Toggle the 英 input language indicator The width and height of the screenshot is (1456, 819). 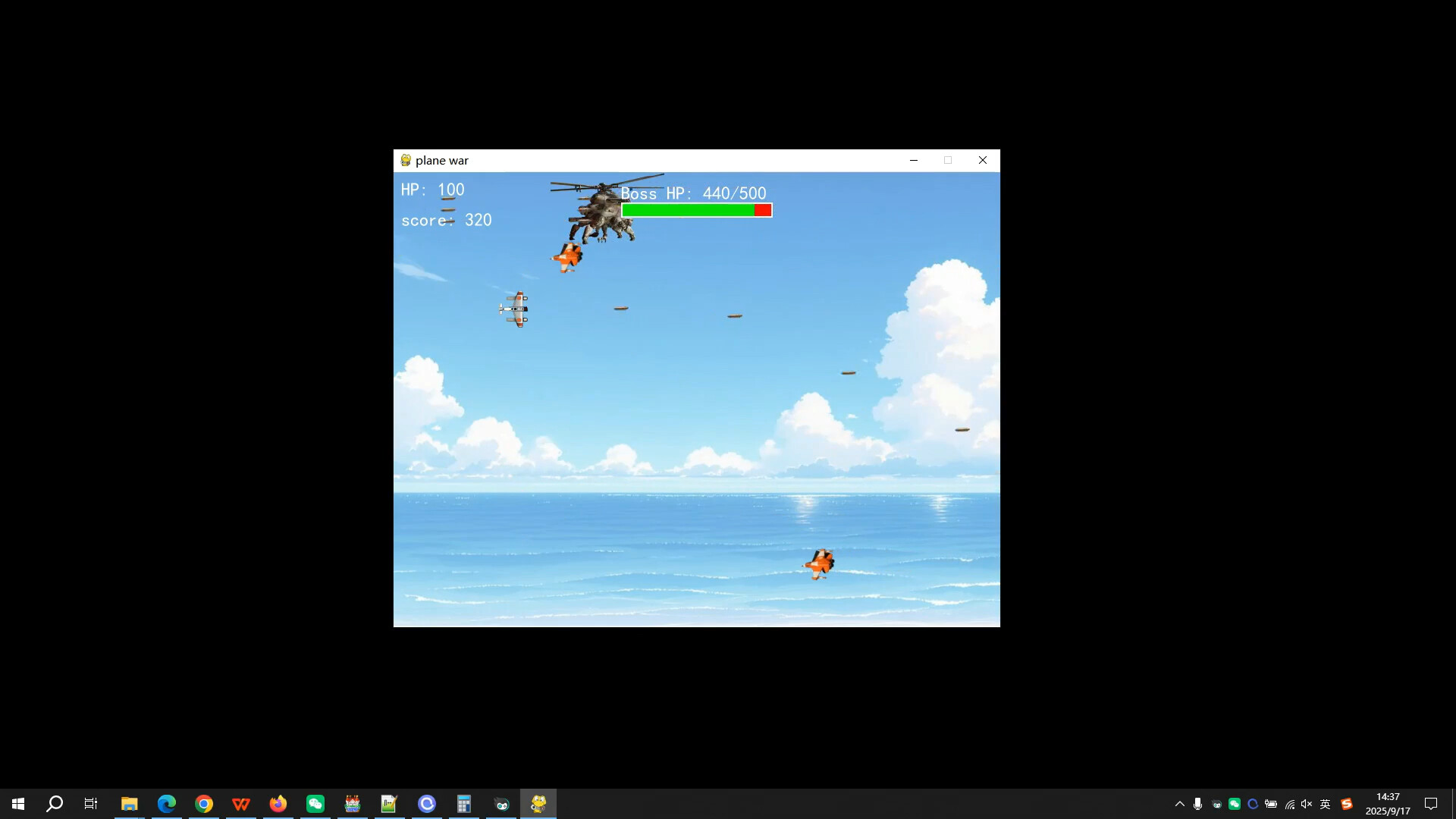click(x=1326, y=804)
